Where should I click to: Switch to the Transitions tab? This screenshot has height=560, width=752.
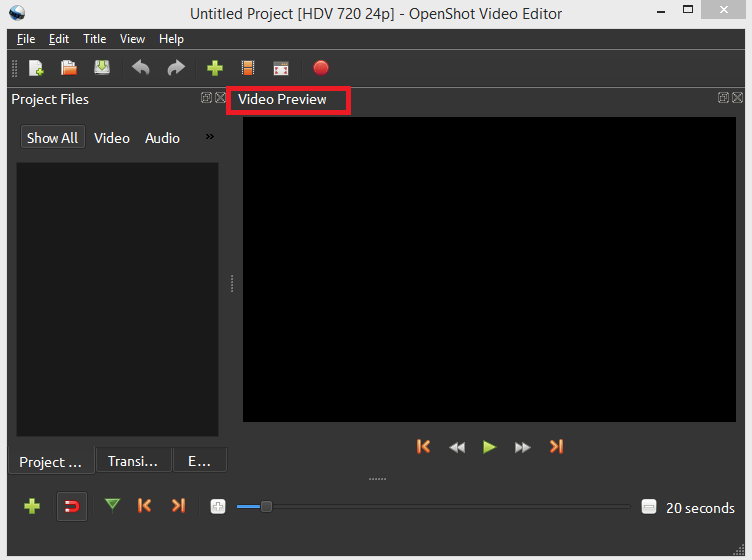133,461
